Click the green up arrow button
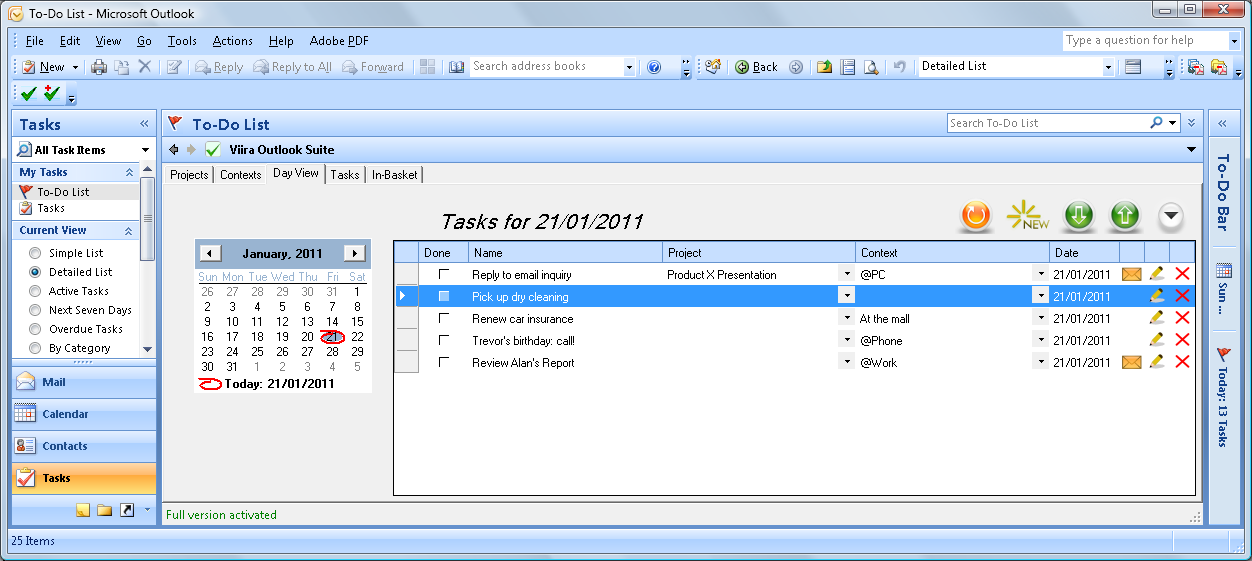The image size is (1252, 561). (x=1125, y=215)
